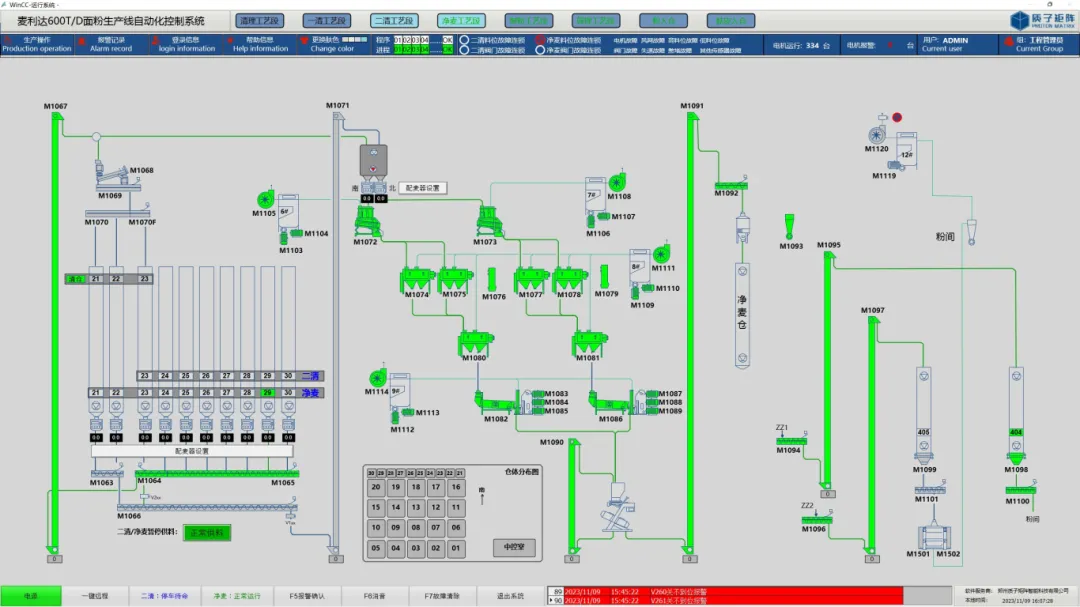Select the M1120 fan icon
The image size is (1080, 607).
[876, 135]
